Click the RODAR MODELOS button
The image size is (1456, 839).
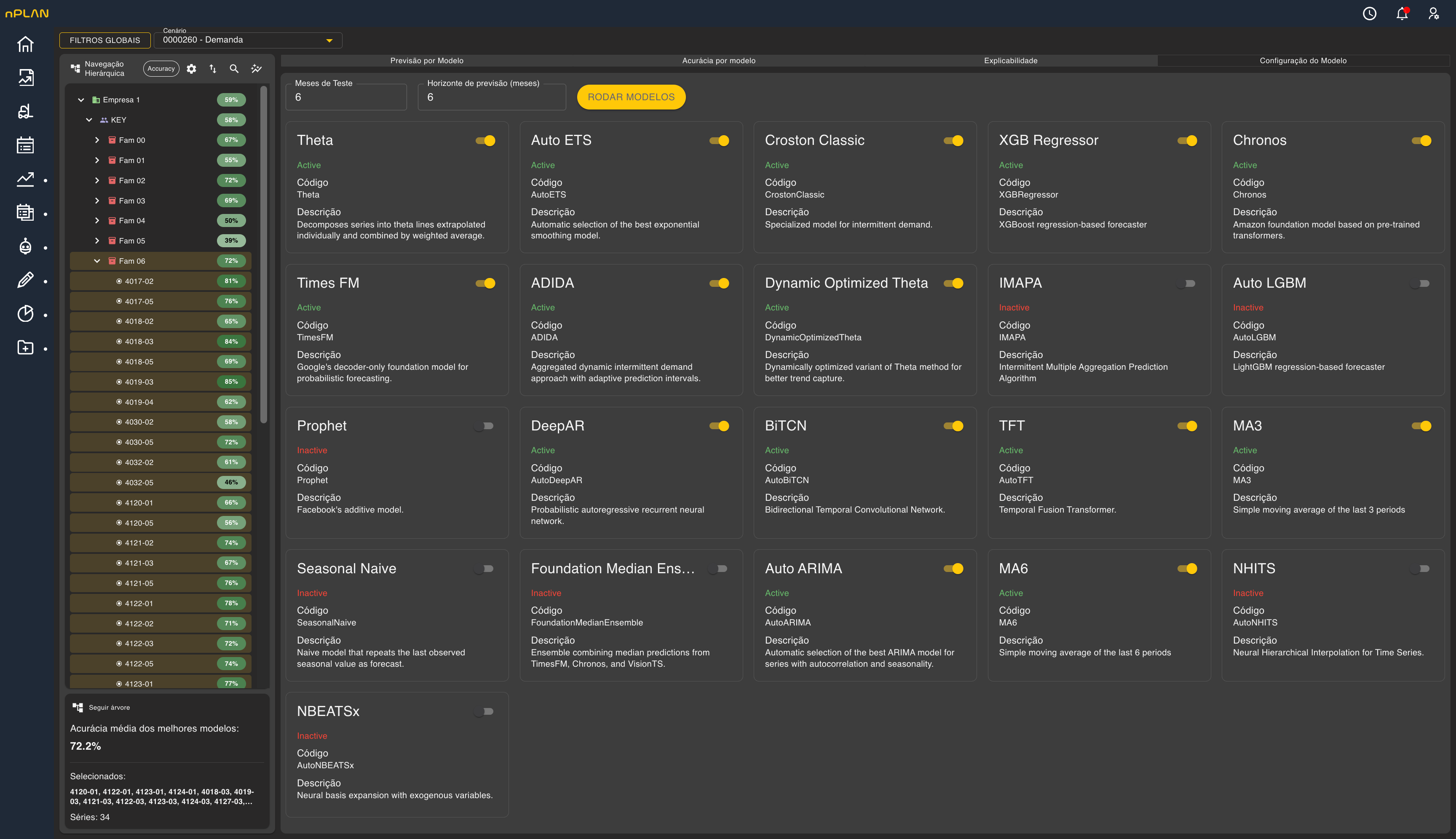631,97
